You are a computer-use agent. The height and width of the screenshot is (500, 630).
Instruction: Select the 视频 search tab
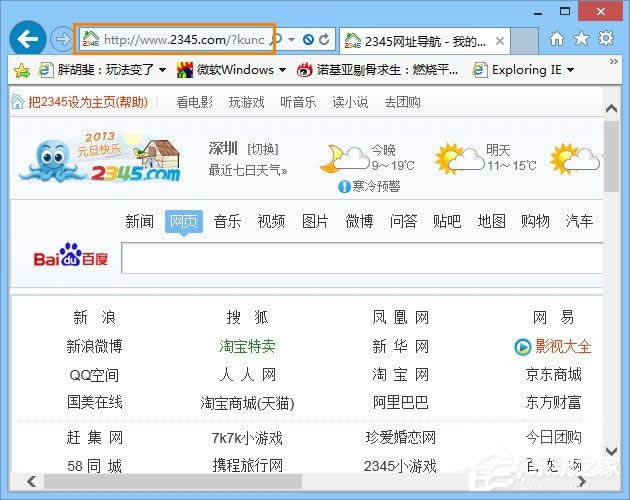tap(271, 221)
